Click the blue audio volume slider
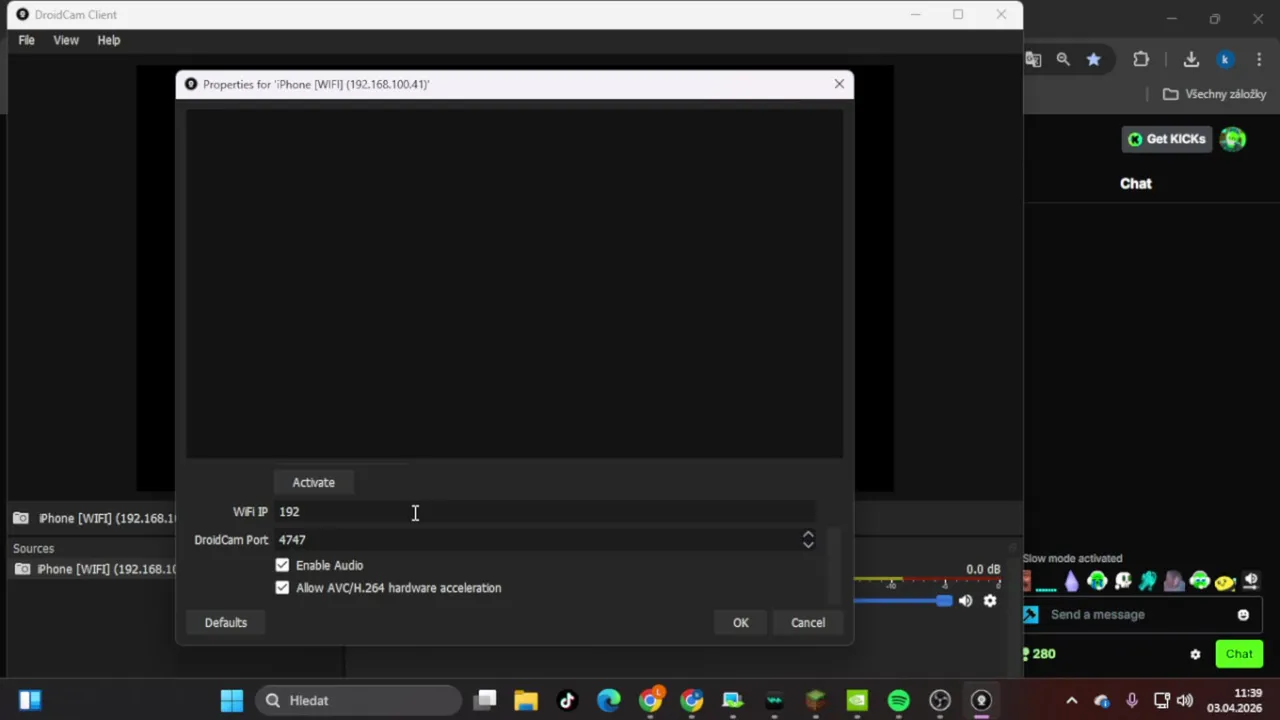1280x720 pixels. pyautogui.click(x=903, y=600)
